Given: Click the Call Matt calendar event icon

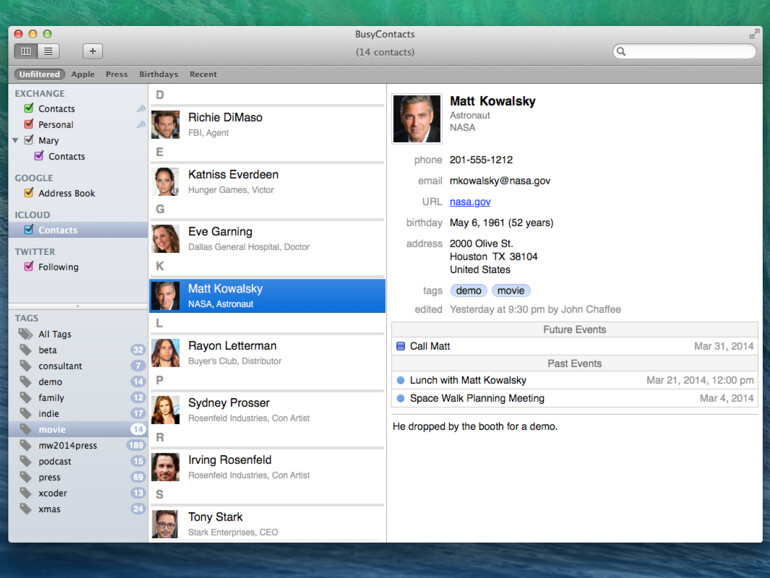Looking at the screenshot, I should point(401,346).
